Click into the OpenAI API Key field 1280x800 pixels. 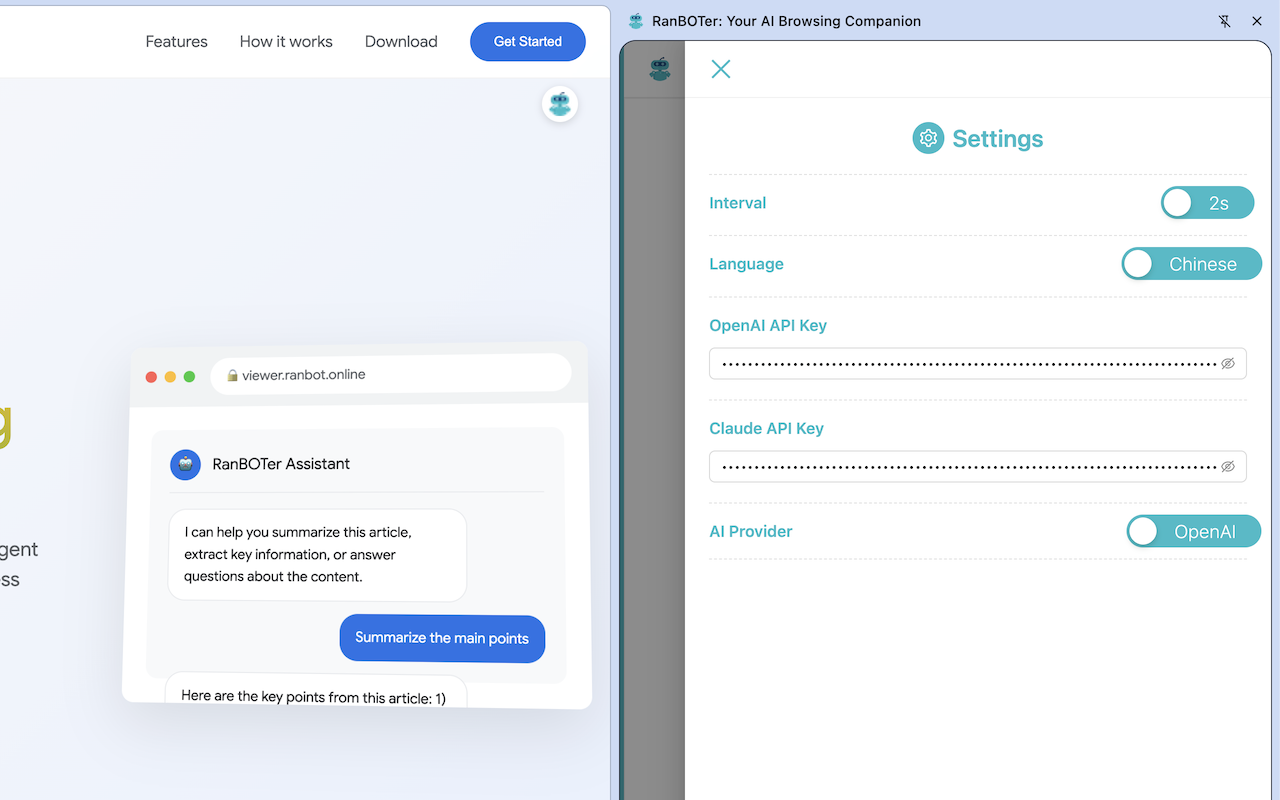[978, 364]
